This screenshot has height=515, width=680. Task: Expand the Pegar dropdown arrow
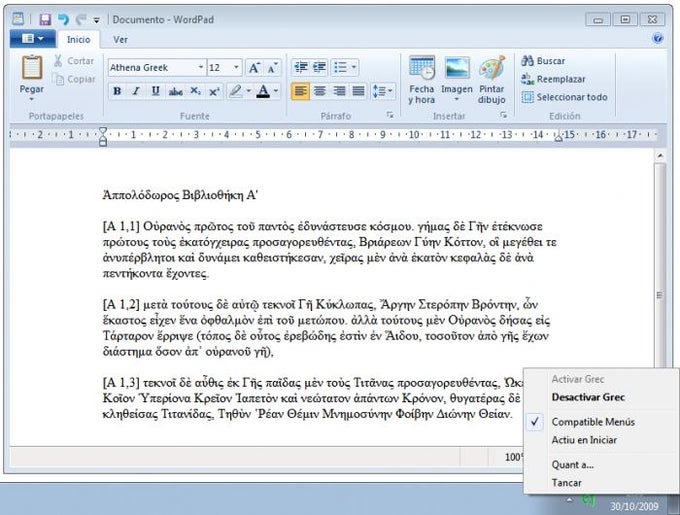click(x=32, y=99)
